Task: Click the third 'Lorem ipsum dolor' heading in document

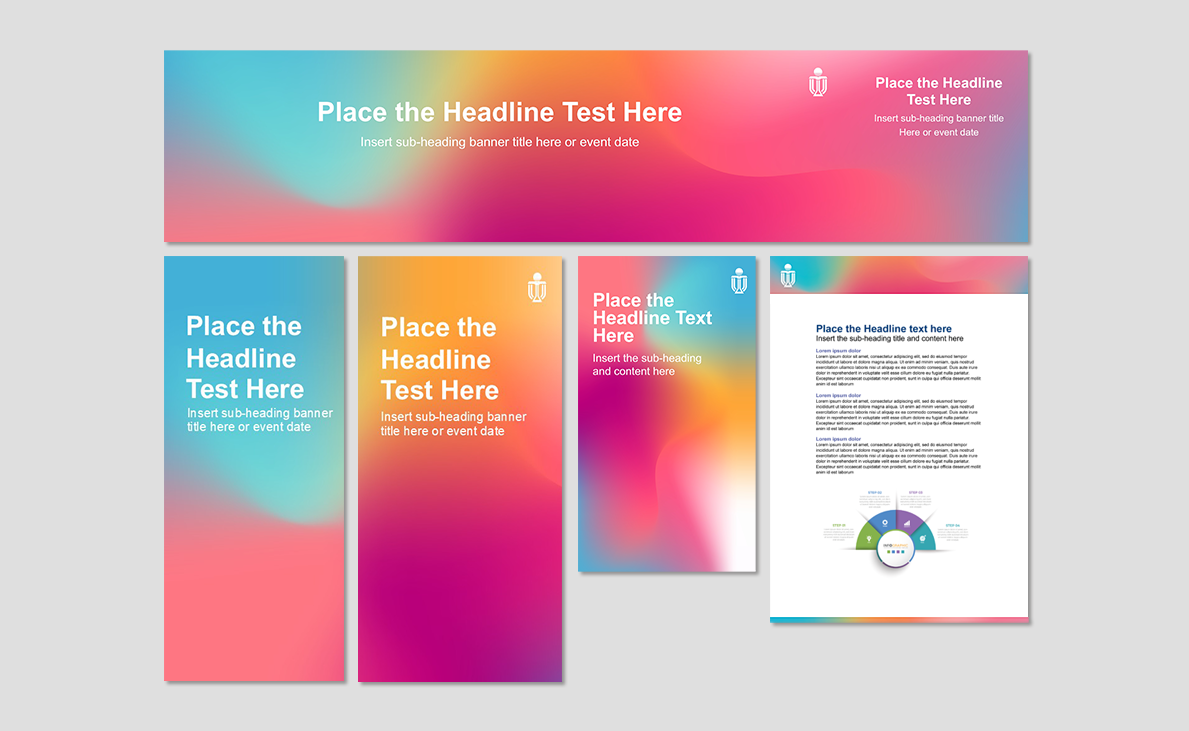Action: 838,439
